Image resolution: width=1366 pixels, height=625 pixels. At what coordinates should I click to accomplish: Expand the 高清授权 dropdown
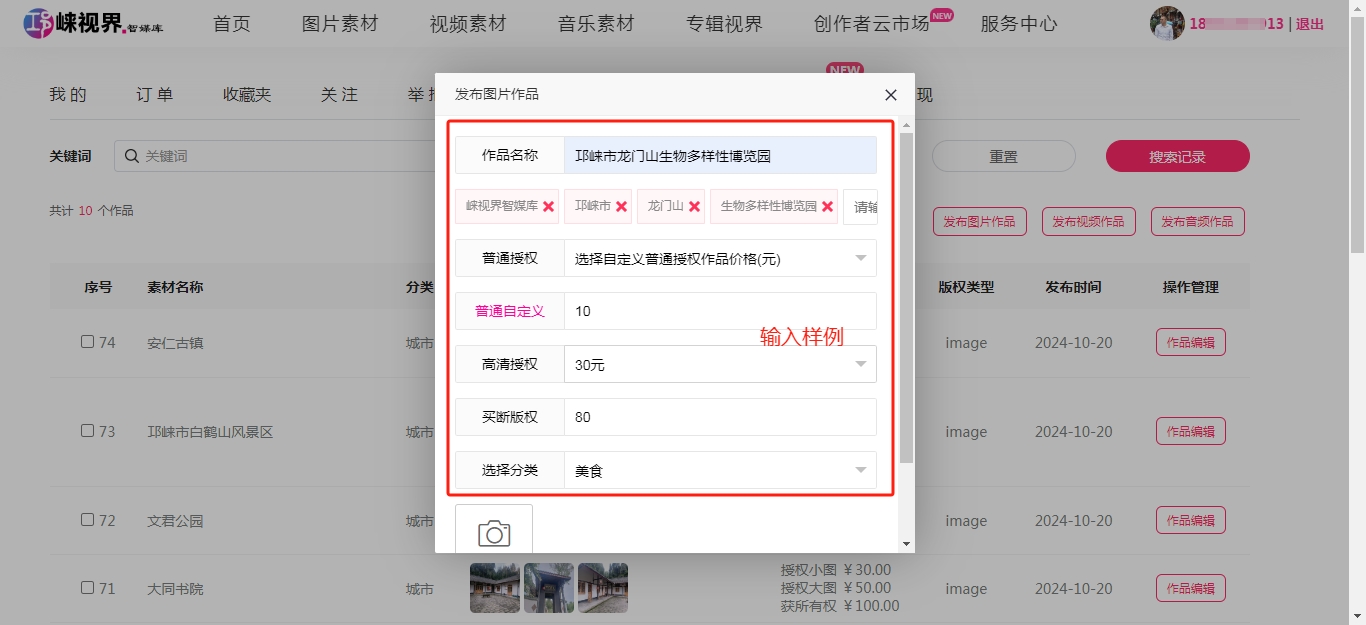(x=720, y=365)
